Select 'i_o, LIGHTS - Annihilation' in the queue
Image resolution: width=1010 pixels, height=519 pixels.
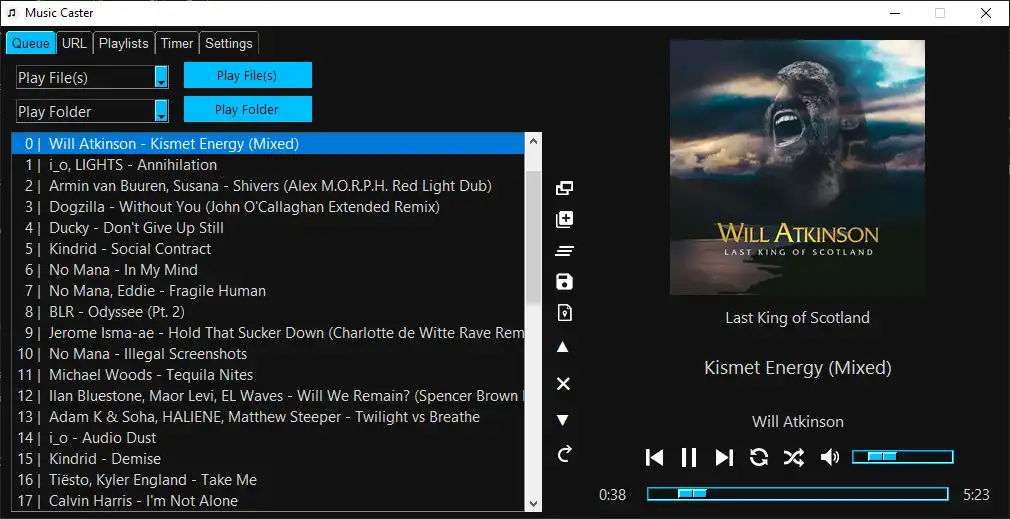pyautogui.click(x=268, y=165)
